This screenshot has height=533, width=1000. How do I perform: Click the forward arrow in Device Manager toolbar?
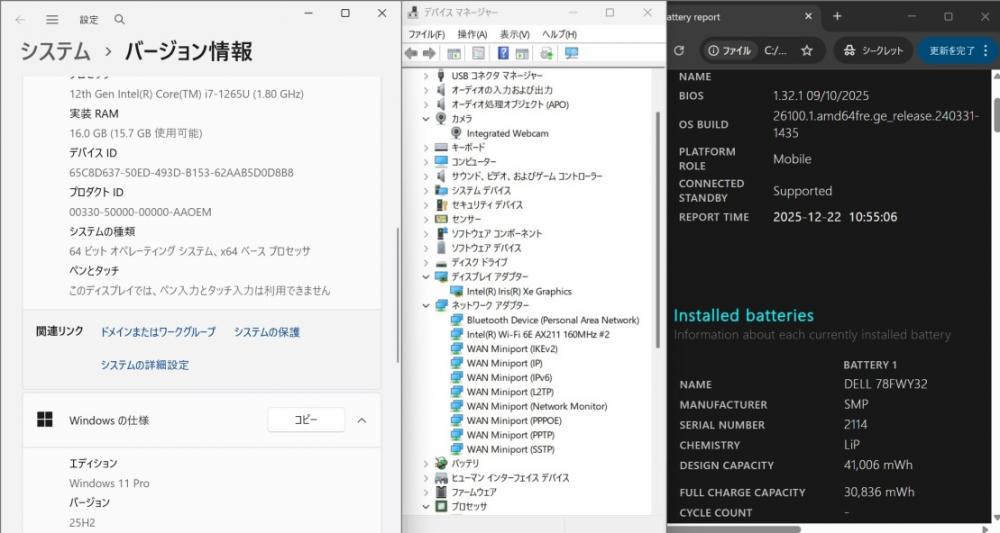click(429, 54)
